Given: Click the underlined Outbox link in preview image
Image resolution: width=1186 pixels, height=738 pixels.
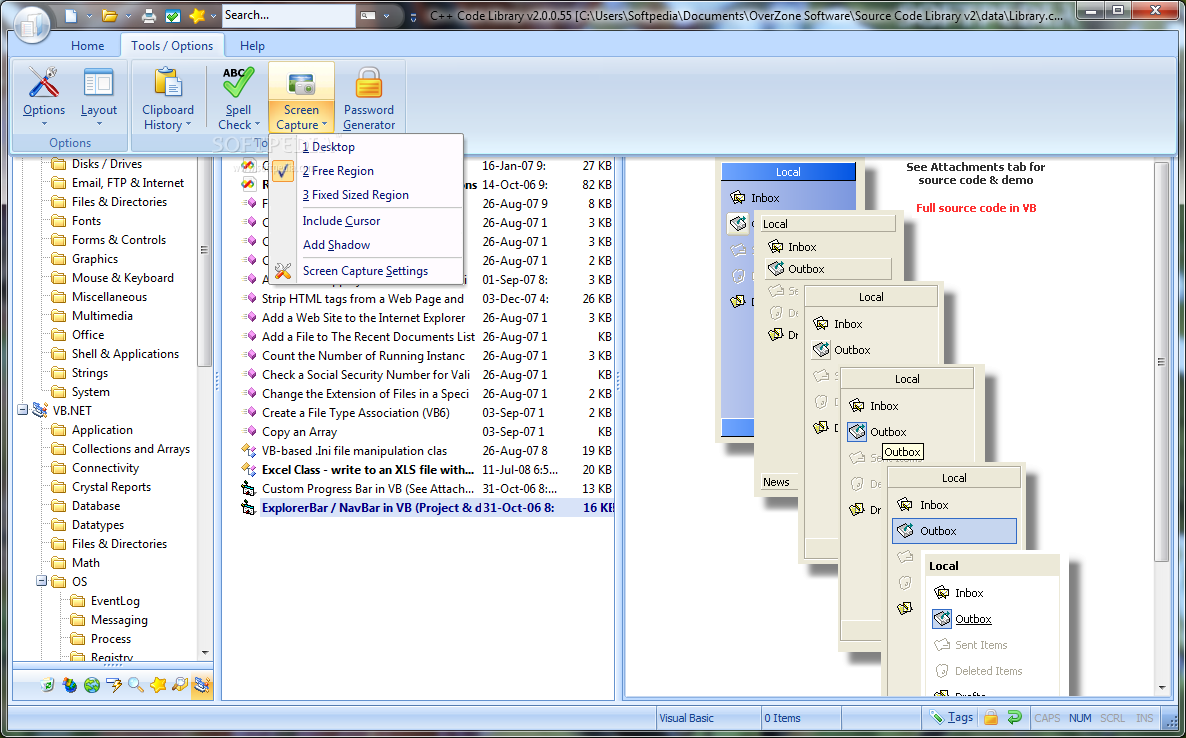Looking at the screenshot, I should click(x=973, y=619).
